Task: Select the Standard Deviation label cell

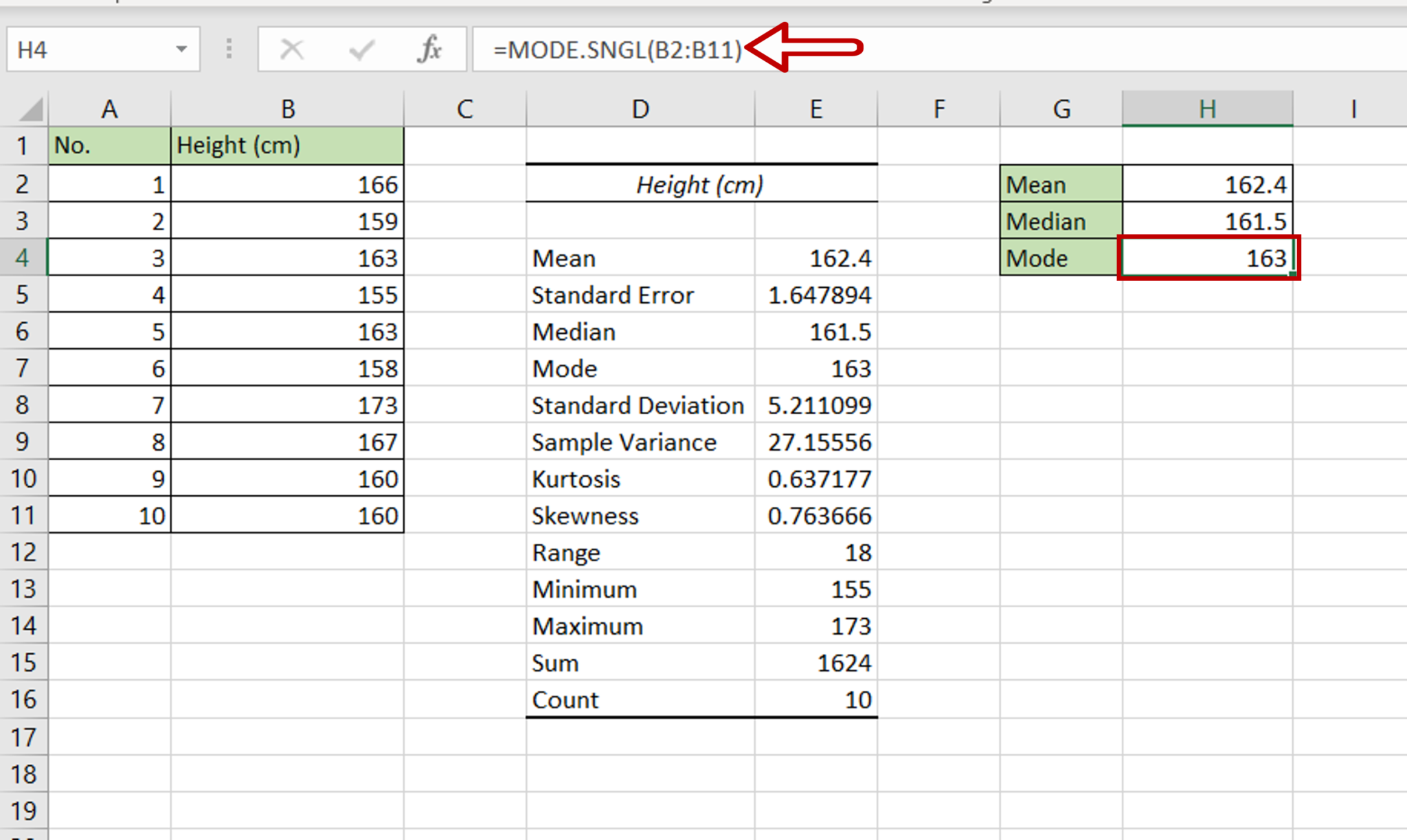Action: click(x=638, y=405)
